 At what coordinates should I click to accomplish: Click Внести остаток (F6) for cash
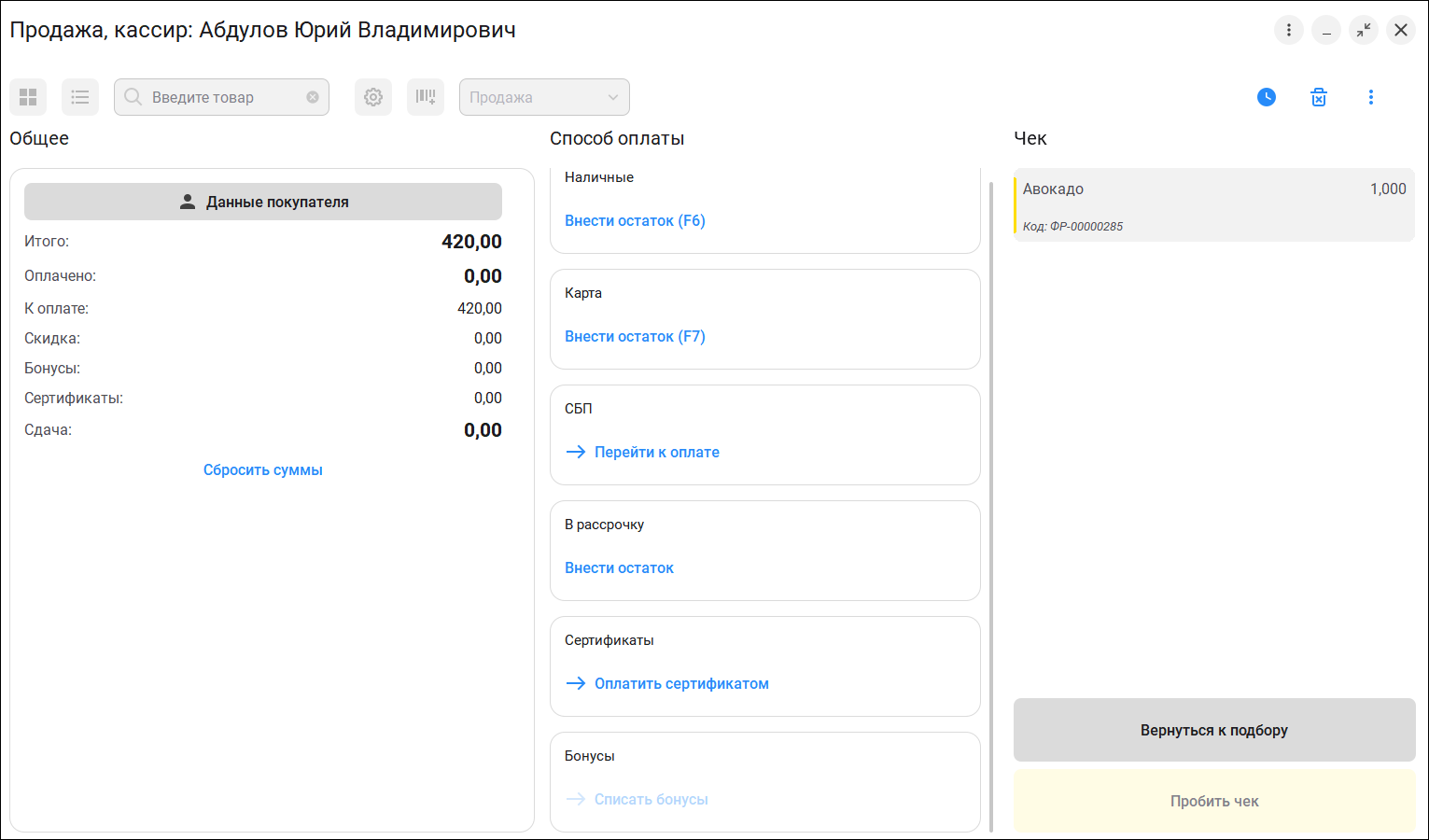(635, 221)
